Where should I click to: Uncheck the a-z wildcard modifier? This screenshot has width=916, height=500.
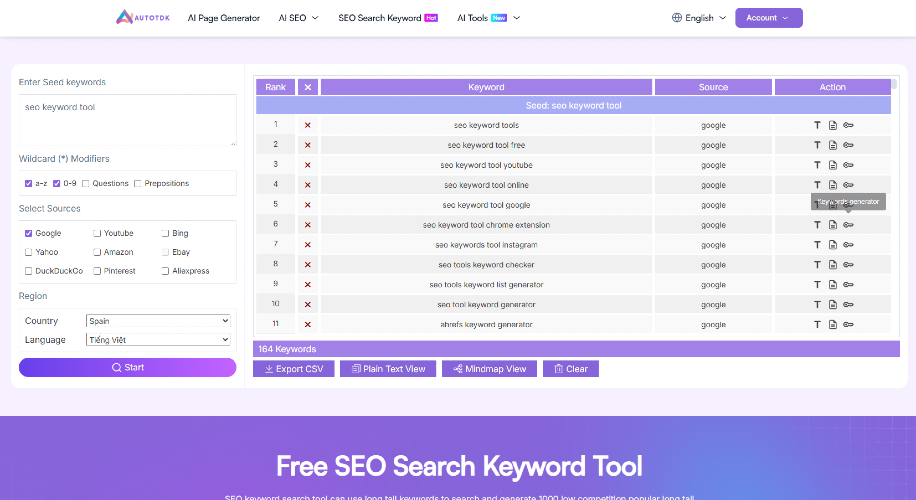tap(29, 183)
